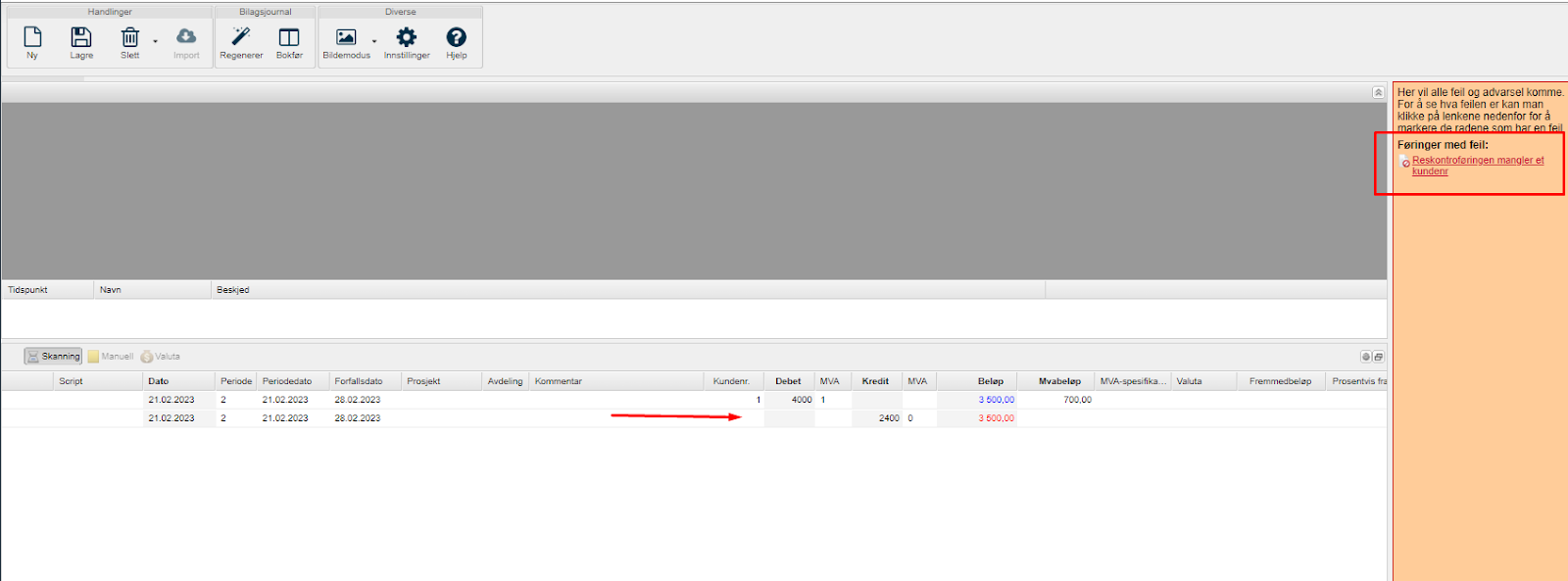The image size is (1568, 581).
Task: Open the Hjelp help icon
Action: (457, 41)
